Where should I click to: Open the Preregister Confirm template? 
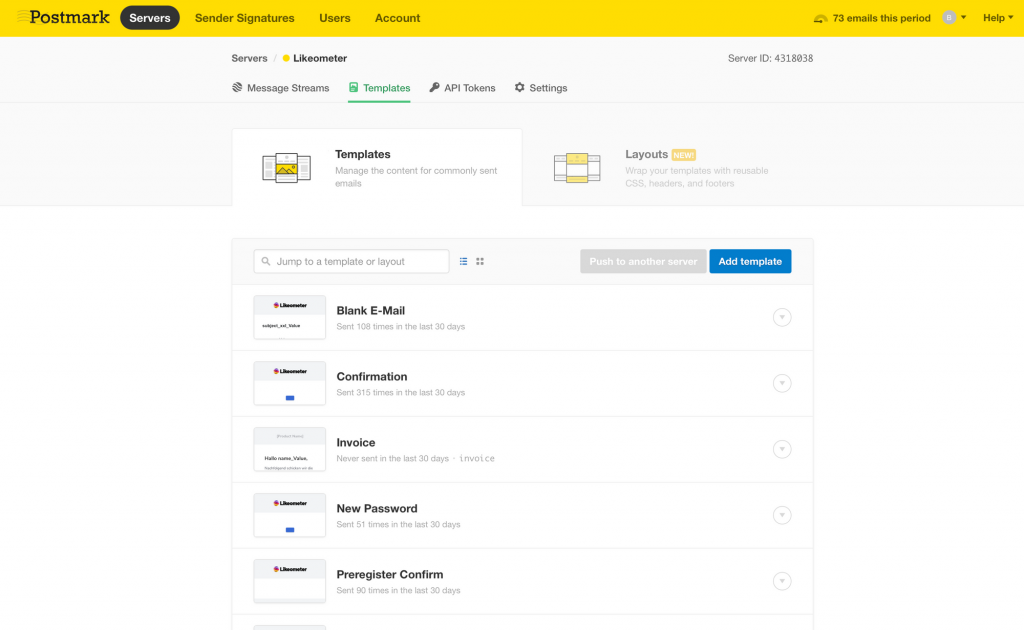pyautogui.click(x=390, y=575)
